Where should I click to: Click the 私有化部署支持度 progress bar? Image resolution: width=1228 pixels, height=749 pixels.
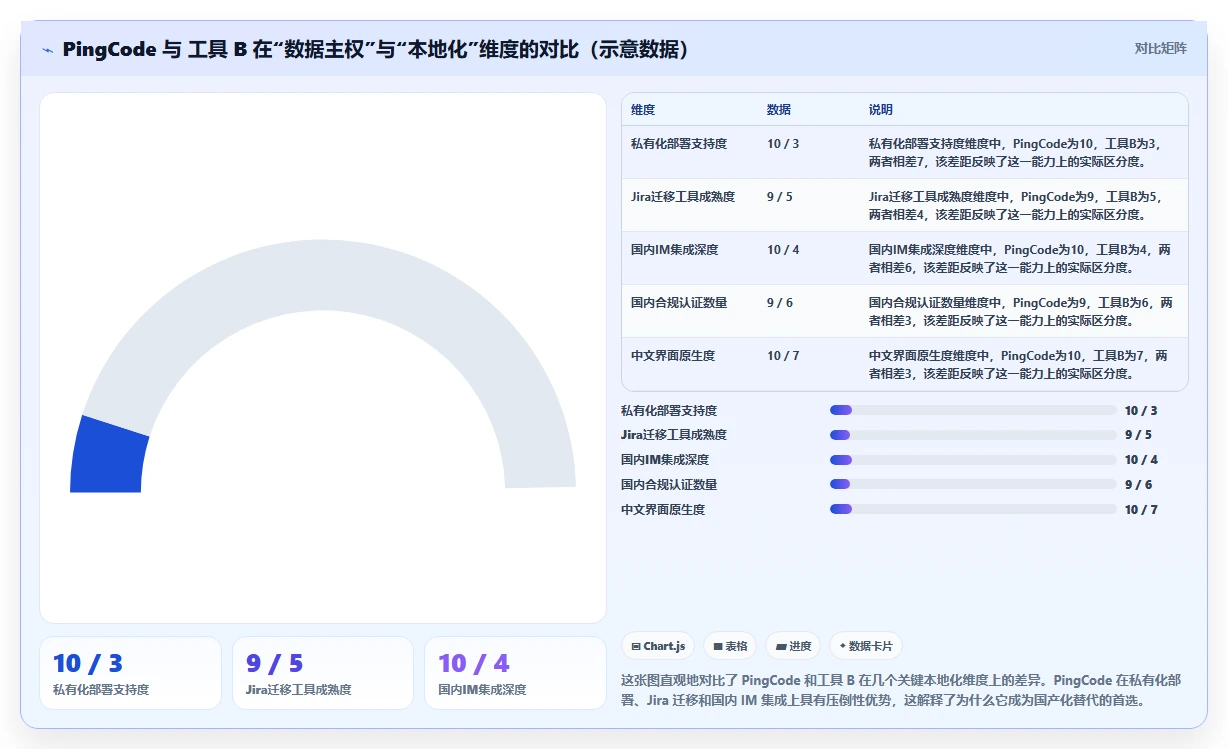point(973,410)
